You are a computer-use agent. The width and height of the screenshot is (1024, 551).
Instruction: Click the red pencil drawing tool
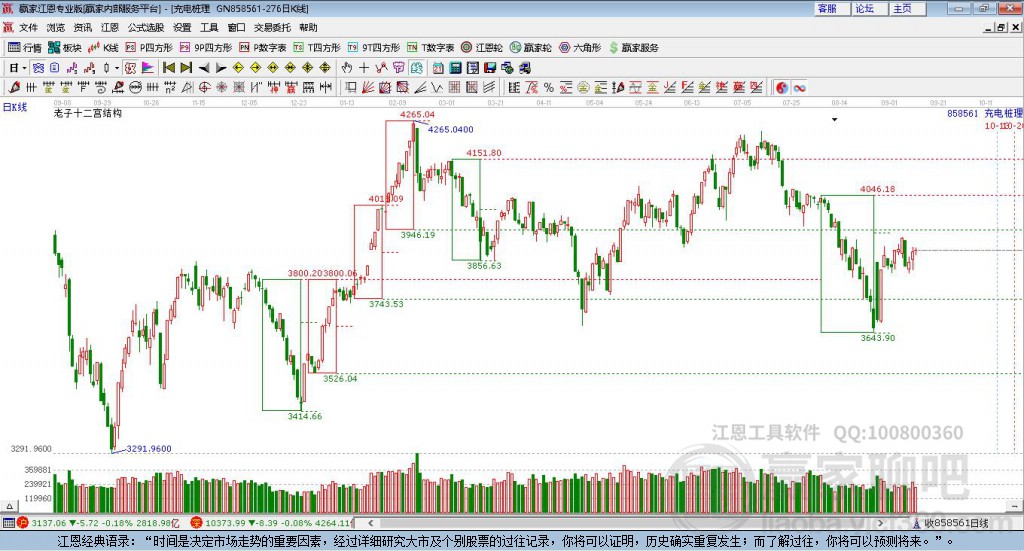coord(14,87)
